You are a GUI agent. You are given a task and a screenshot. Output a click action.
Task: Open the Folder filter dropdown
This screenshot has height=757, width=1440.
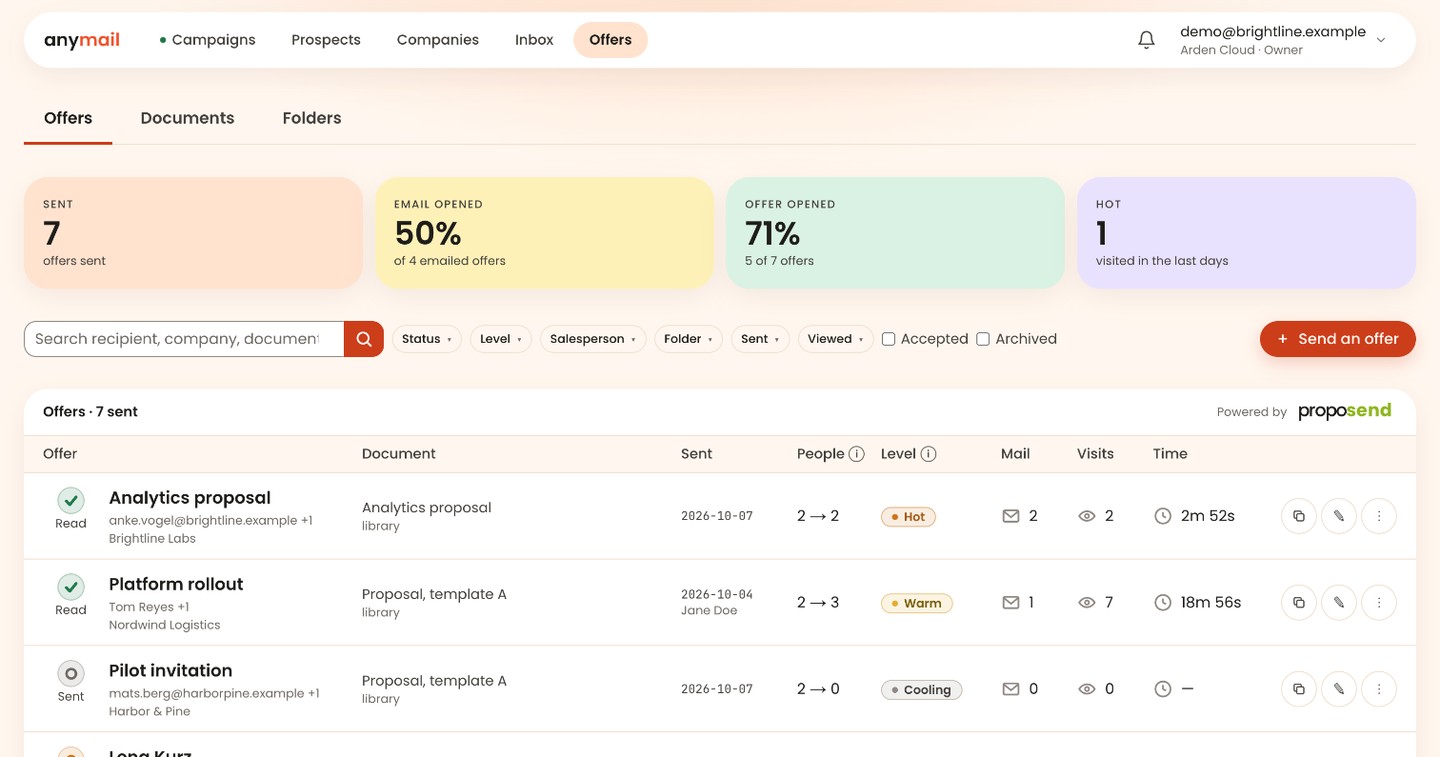tap(688, 339)
